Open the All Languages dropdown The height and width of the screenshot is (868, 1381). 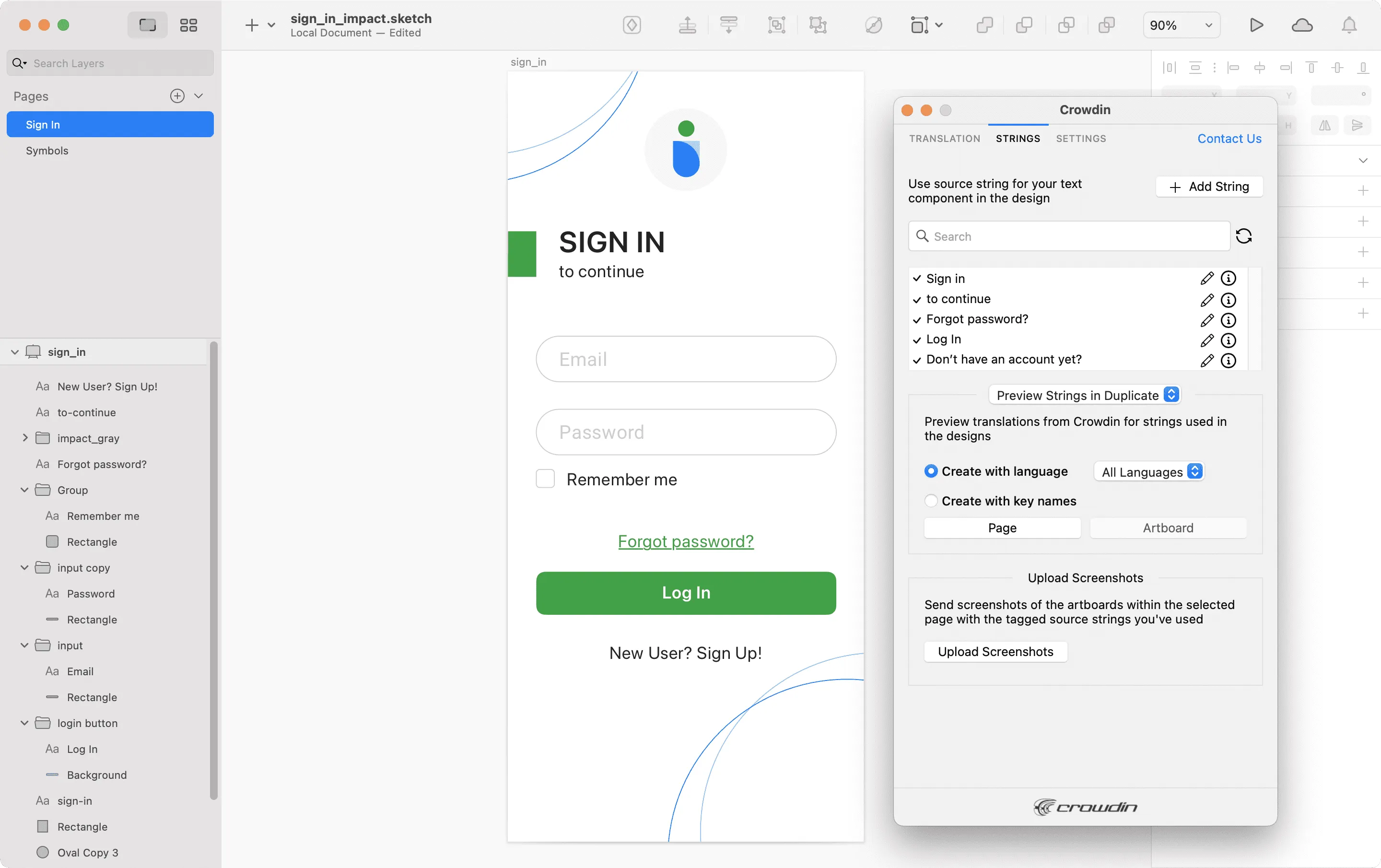(x=1147, y=471)
